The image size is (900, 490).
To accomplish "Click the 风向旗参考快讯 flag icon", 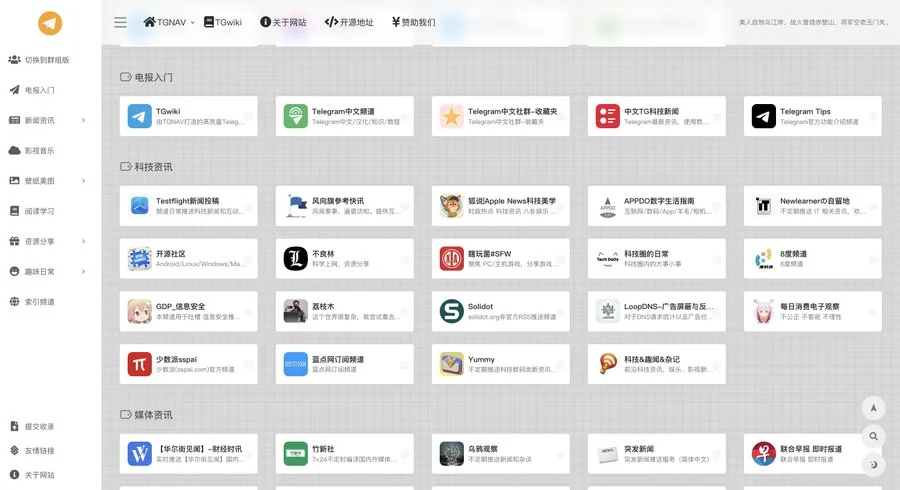I will [296, 206].
